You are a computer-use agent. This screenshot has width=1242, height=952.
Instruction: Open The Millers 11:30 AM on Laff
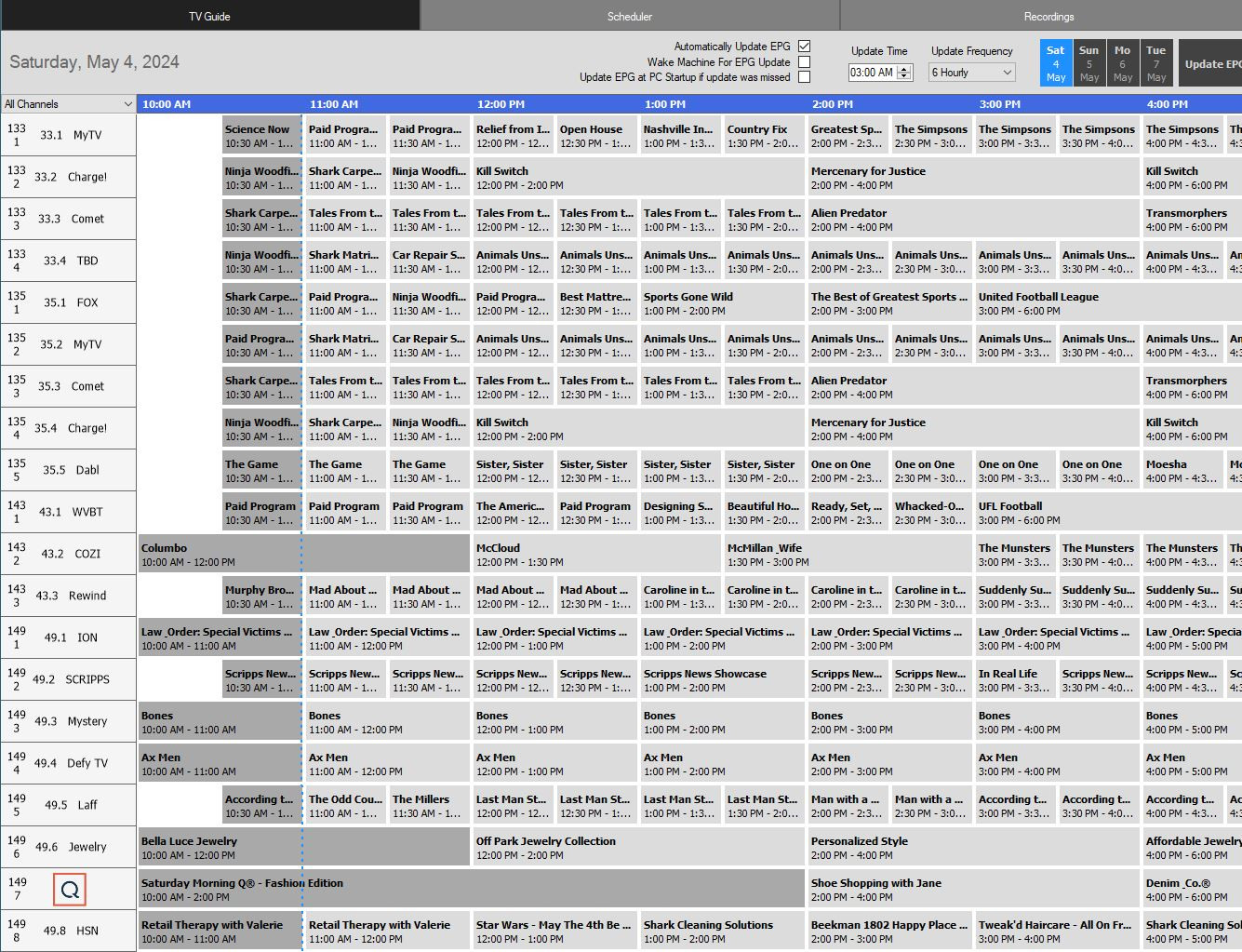[429, 805]
